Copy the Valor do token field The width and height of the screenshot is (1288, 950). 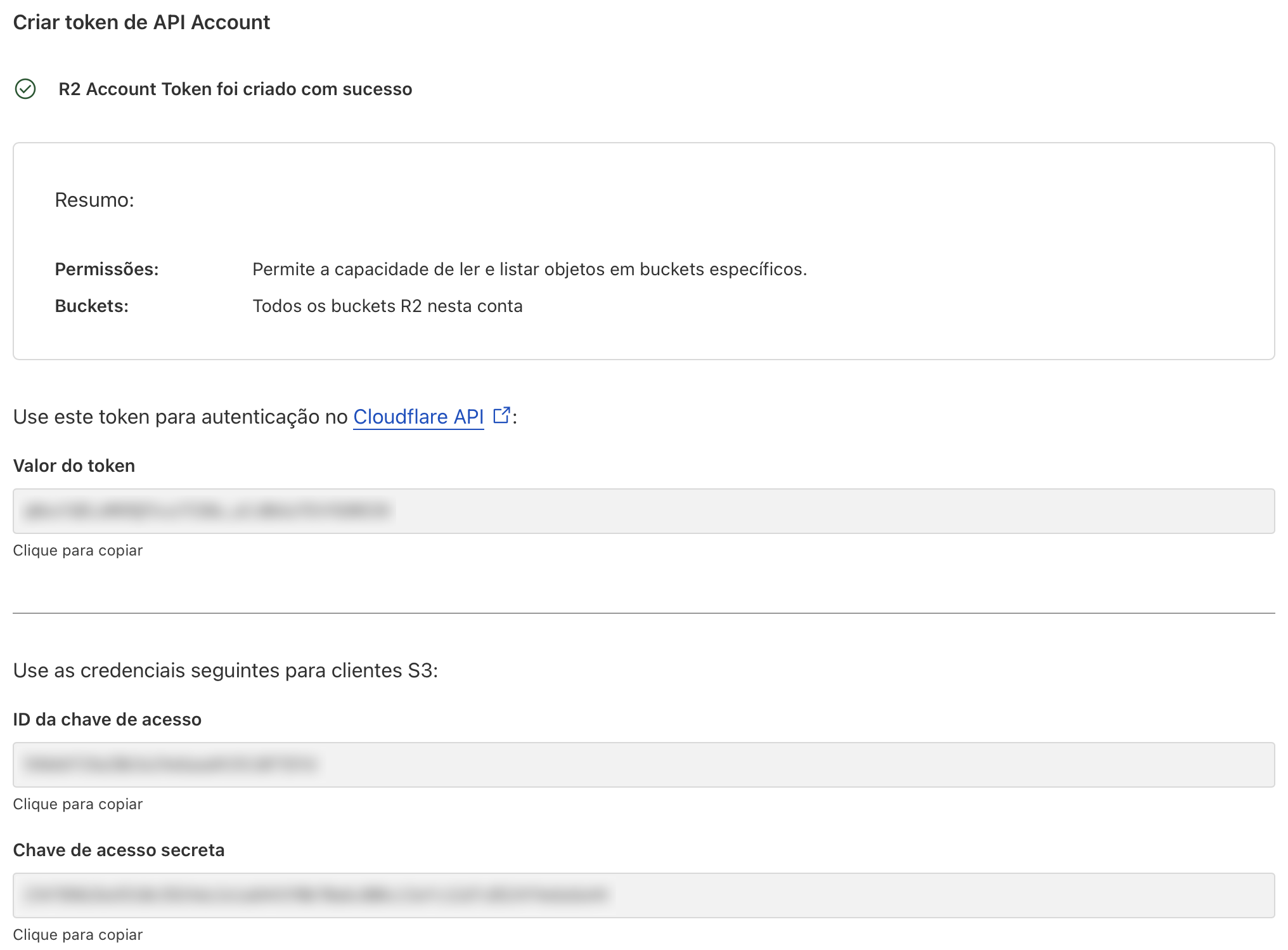click(x=643, y=511)
